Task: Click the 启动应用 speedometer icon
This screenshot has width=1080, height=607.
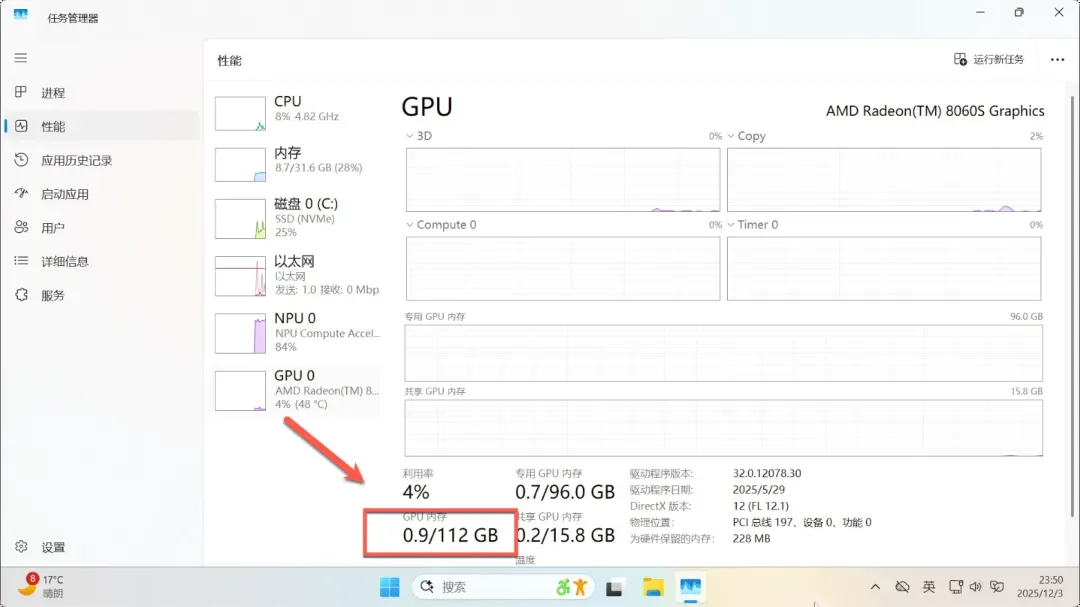Action: click(x=21, y=193)
